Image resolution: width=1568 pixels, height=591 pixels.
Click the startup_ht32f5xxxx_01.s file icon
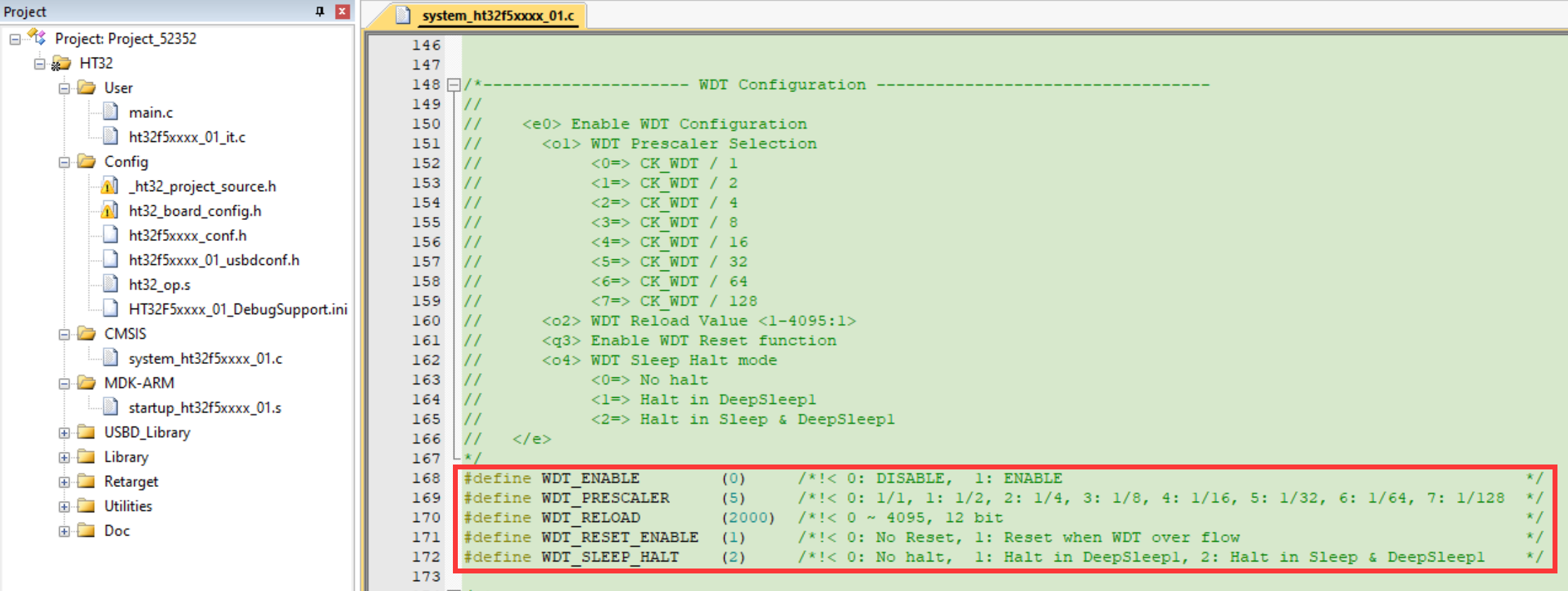pos(110,407)
